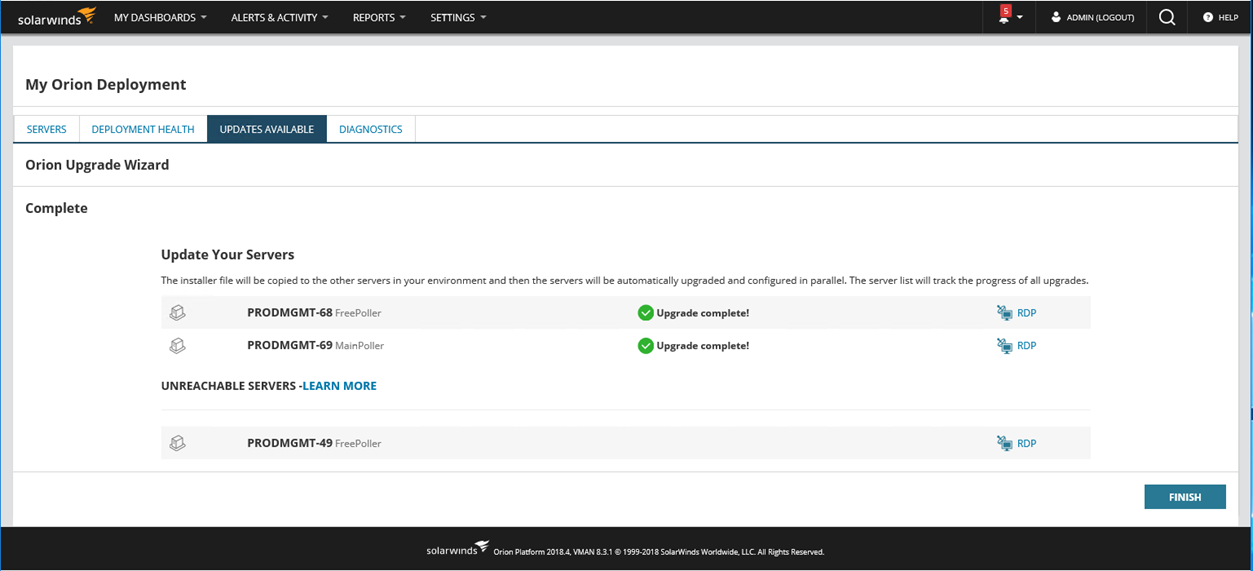1253x571 pixels.
Task: Click green checkmark for PRODMGMT-68
Action: (646, 313)
